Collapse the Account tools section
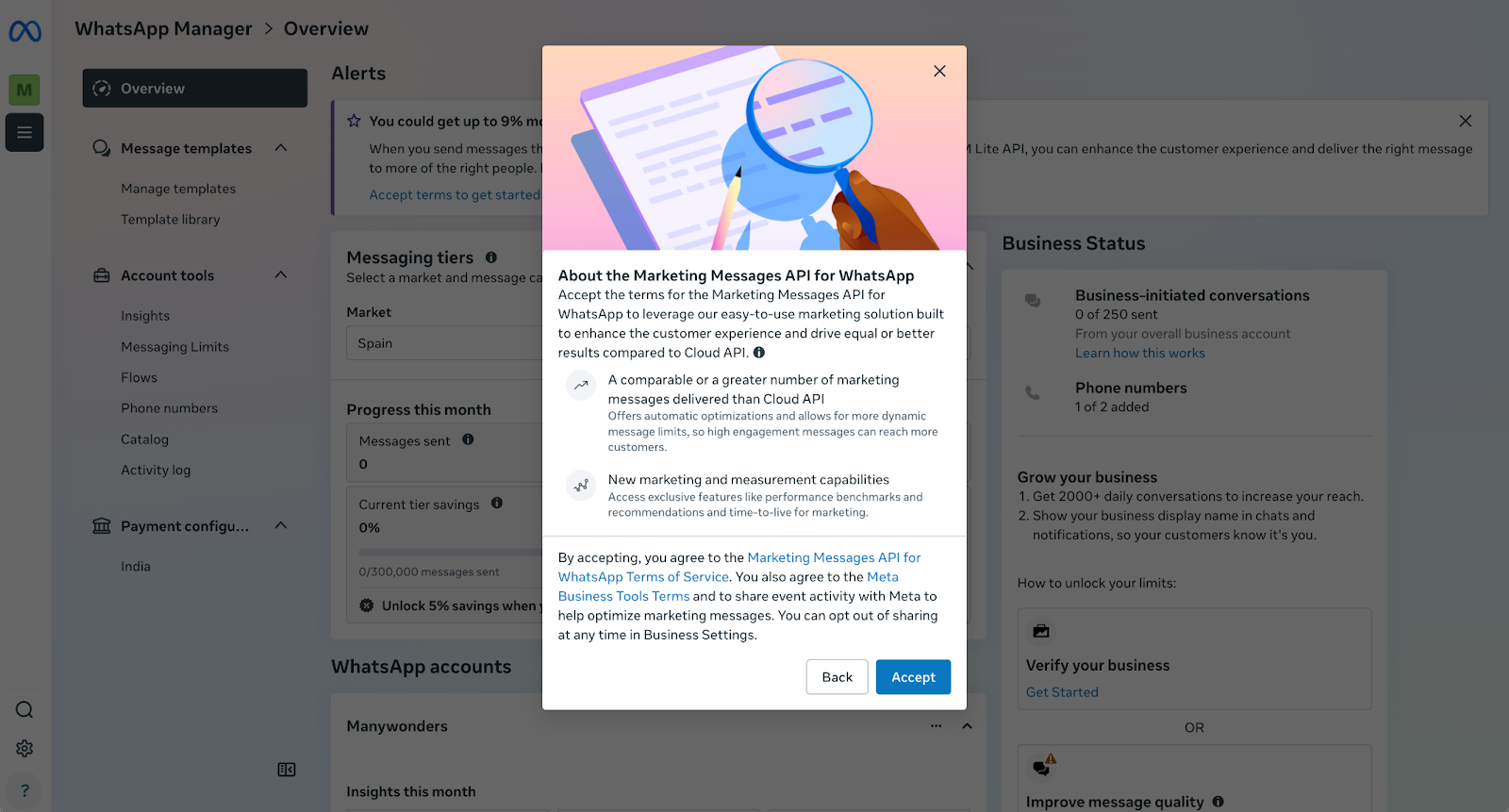Screen dimensions: 1509x812 pos(281,275)
